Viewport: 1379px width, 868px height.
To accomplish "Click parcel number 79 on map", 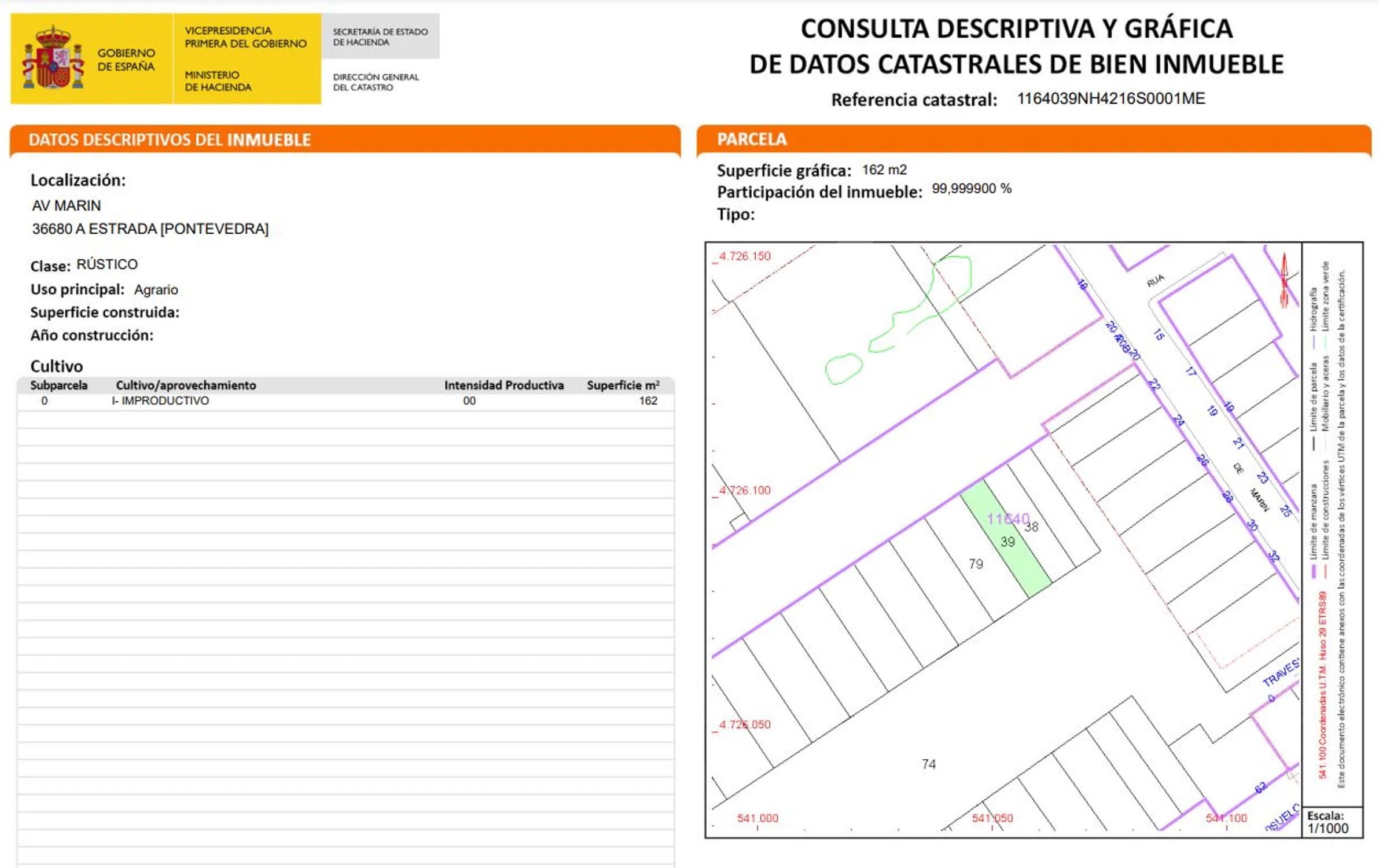I will (976, 564).
